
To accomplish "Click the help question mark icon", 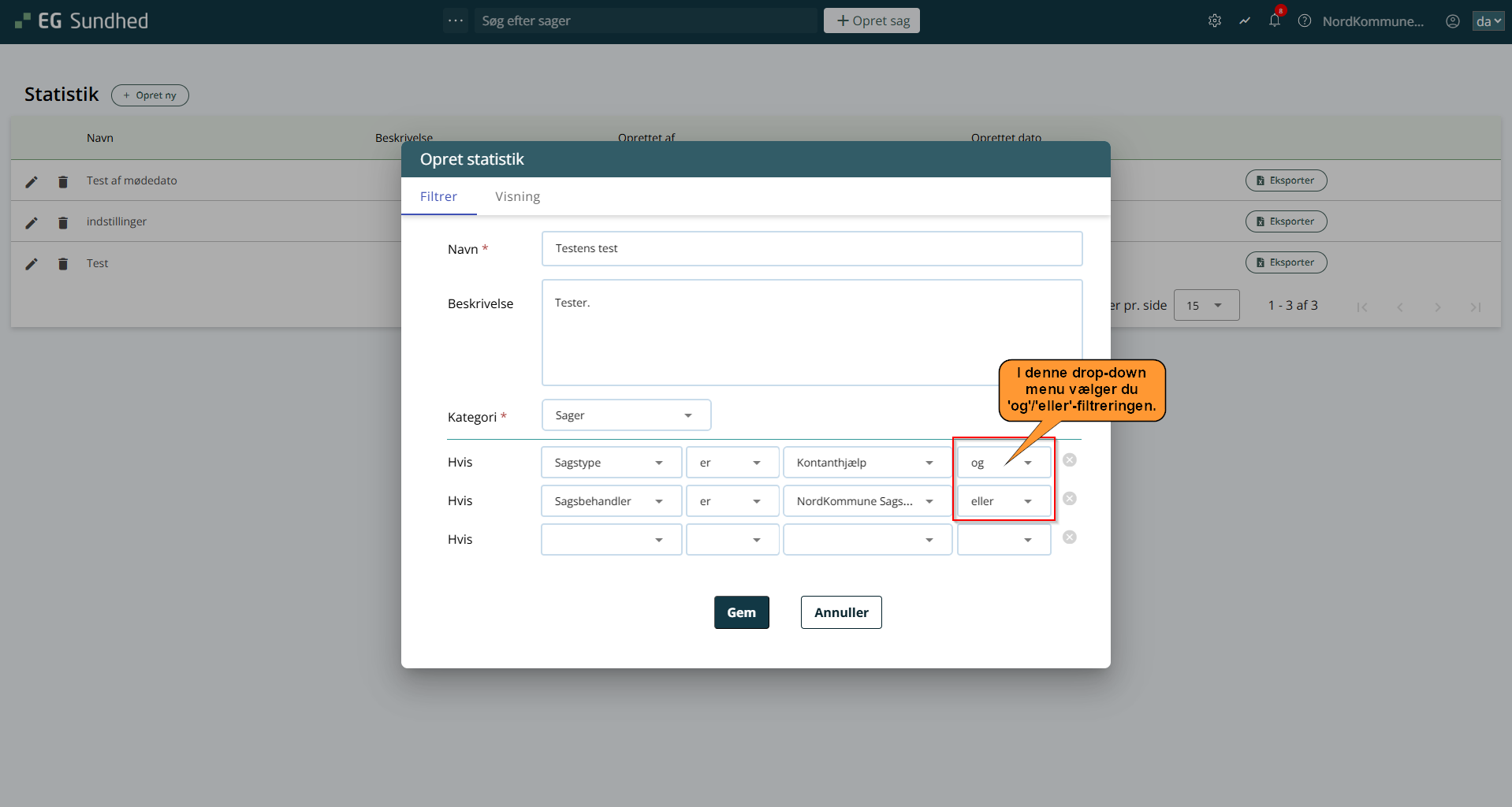I will coord(1304,21).
